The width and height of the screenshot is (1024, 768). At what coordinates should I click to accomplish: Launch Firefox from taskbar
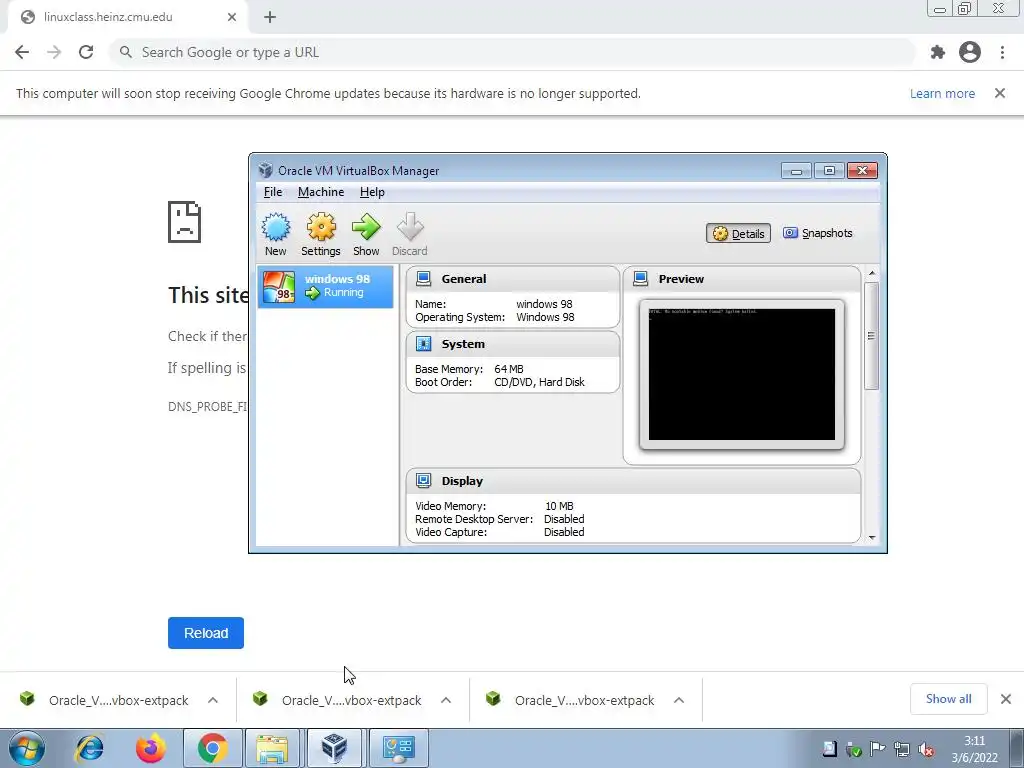[151, 748]
